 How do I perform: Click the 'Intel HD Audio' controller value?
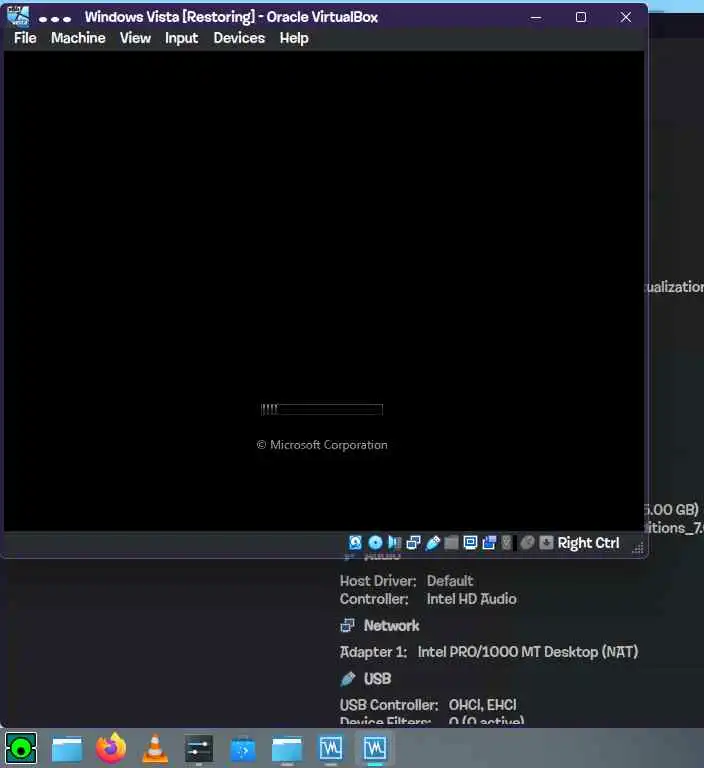tap(471, 599)
